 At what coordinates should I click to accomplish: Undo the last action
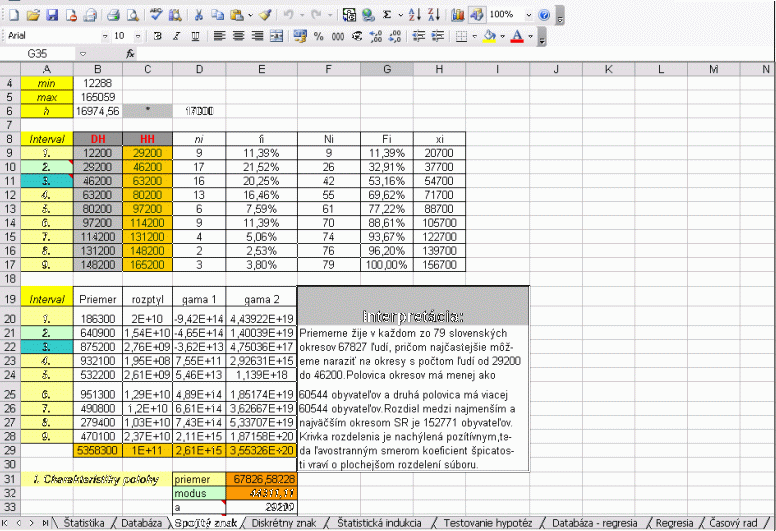tap(289, 15)
